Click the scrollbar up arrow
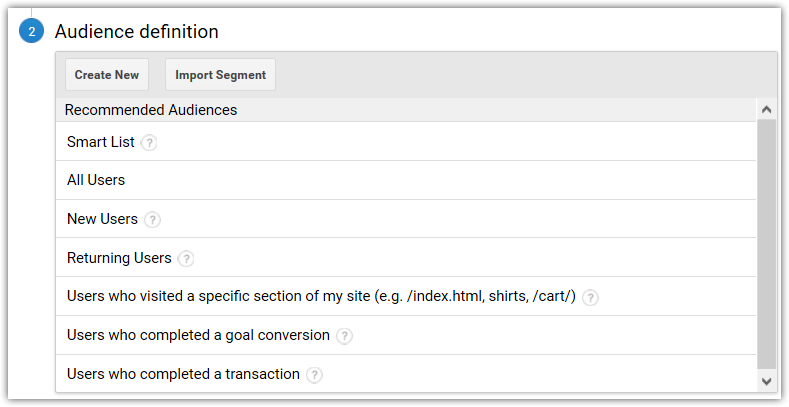789x407 pixels. coord(766,109)
